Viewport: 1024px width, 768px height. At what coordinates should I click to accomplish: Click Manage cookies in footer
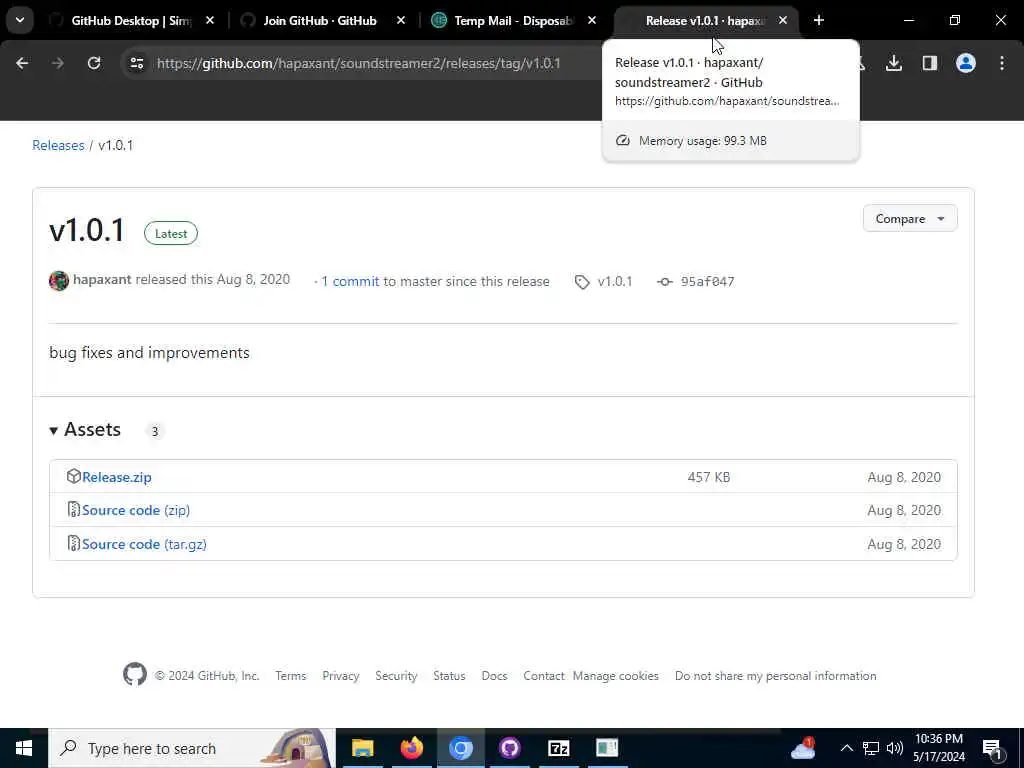click(616, 676)
